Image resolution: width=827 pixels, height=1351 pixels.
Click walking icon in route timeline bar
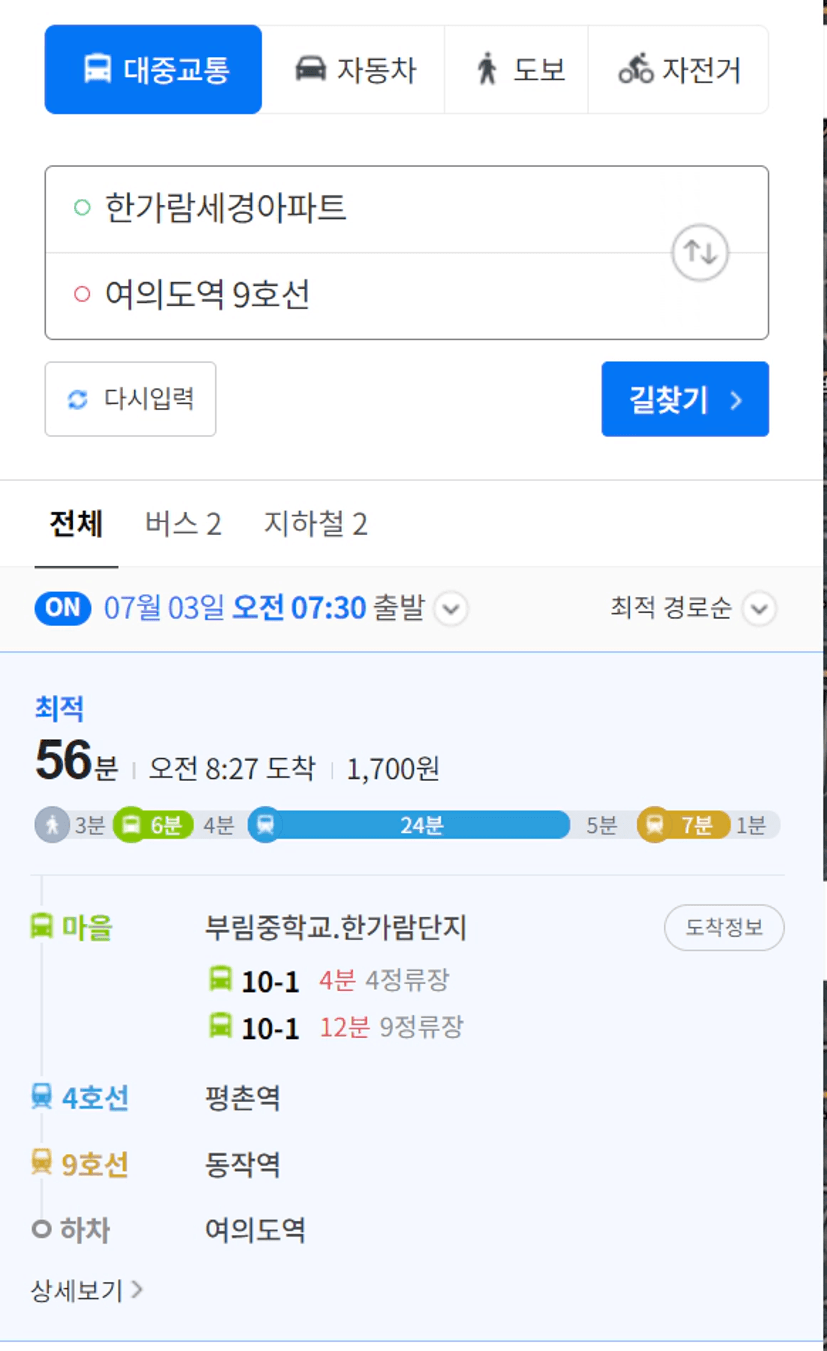point(52,825)
